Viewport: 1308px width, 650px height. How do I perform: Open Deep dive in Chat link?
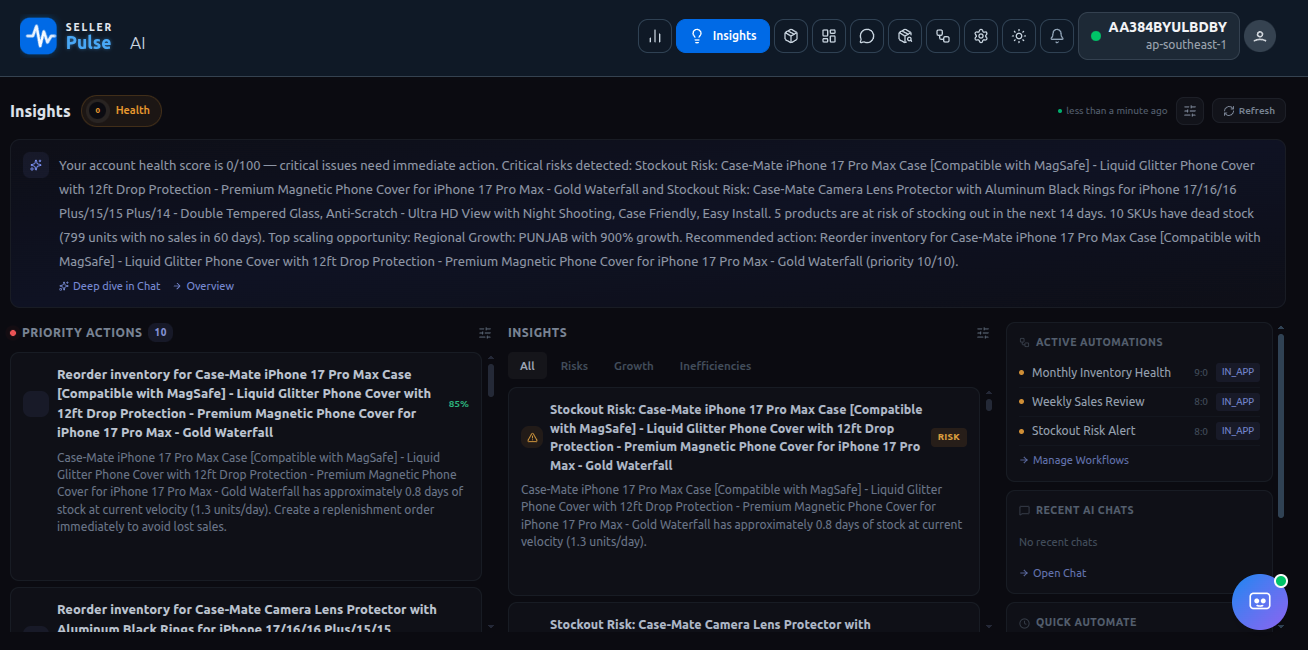109,286
